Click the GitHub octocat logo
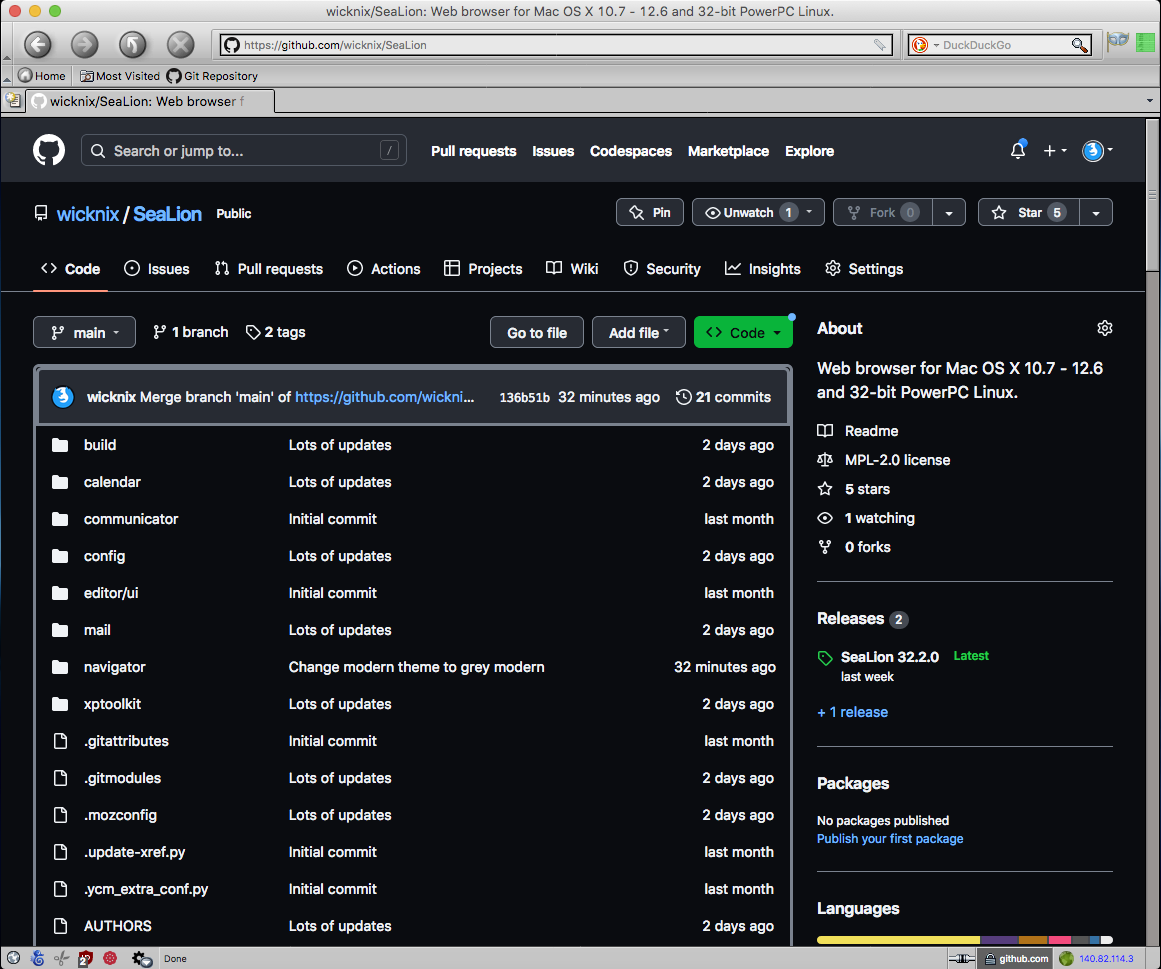Screen dimensions: 1161x969 point(49,150)
